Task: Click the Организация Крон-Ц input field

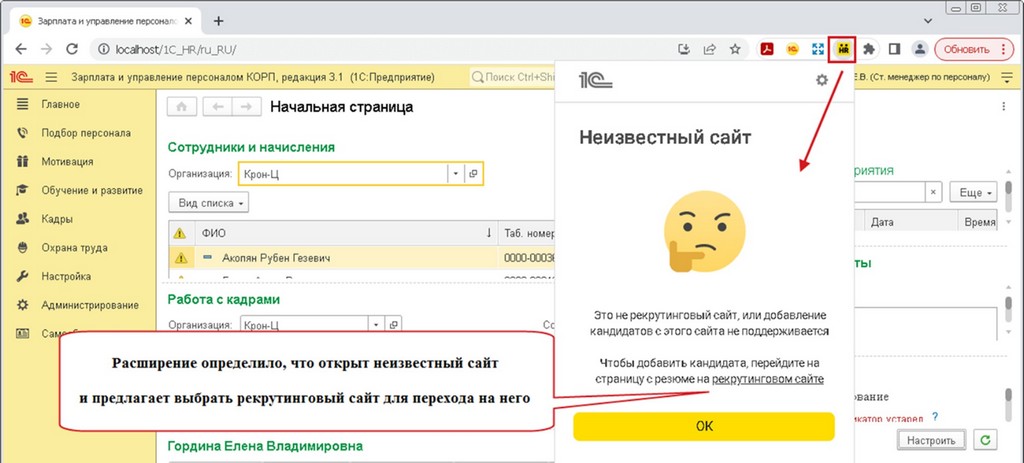Action: pyautogui.click(x=343, y=174)
